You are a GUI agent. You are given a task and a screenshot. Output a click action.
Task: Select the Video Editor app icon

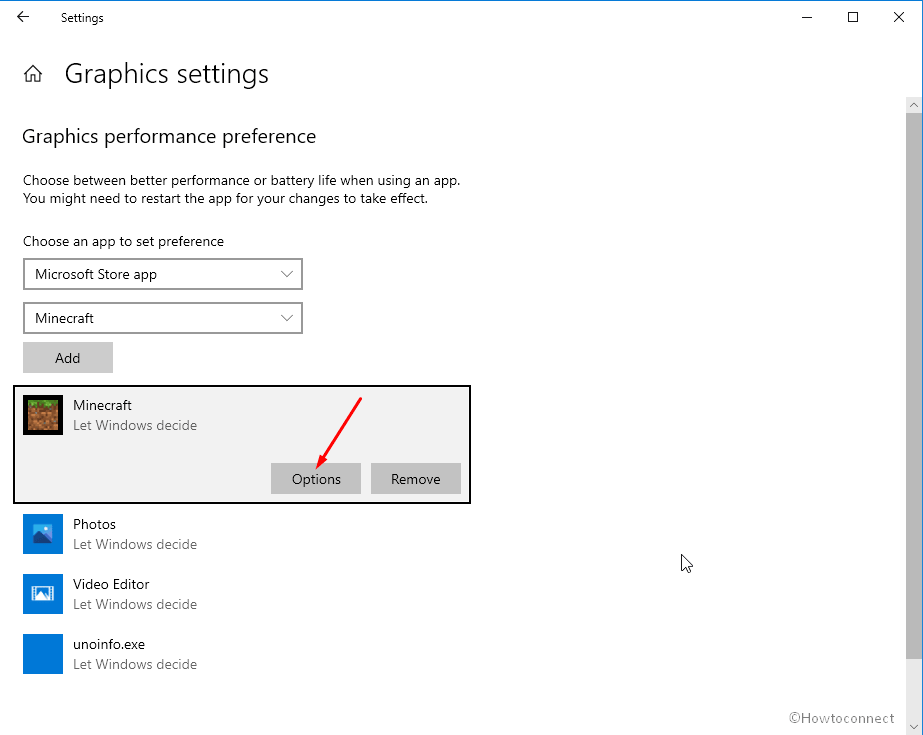pyautogui.click(x=43, y=594)
